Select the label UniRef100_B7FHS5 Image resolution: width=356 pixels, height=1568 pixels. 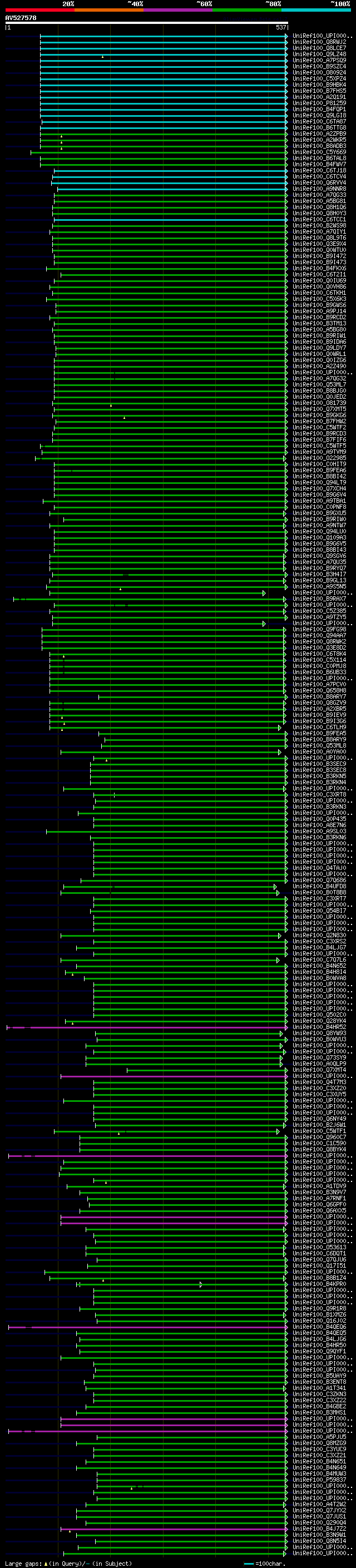(319, 91)
